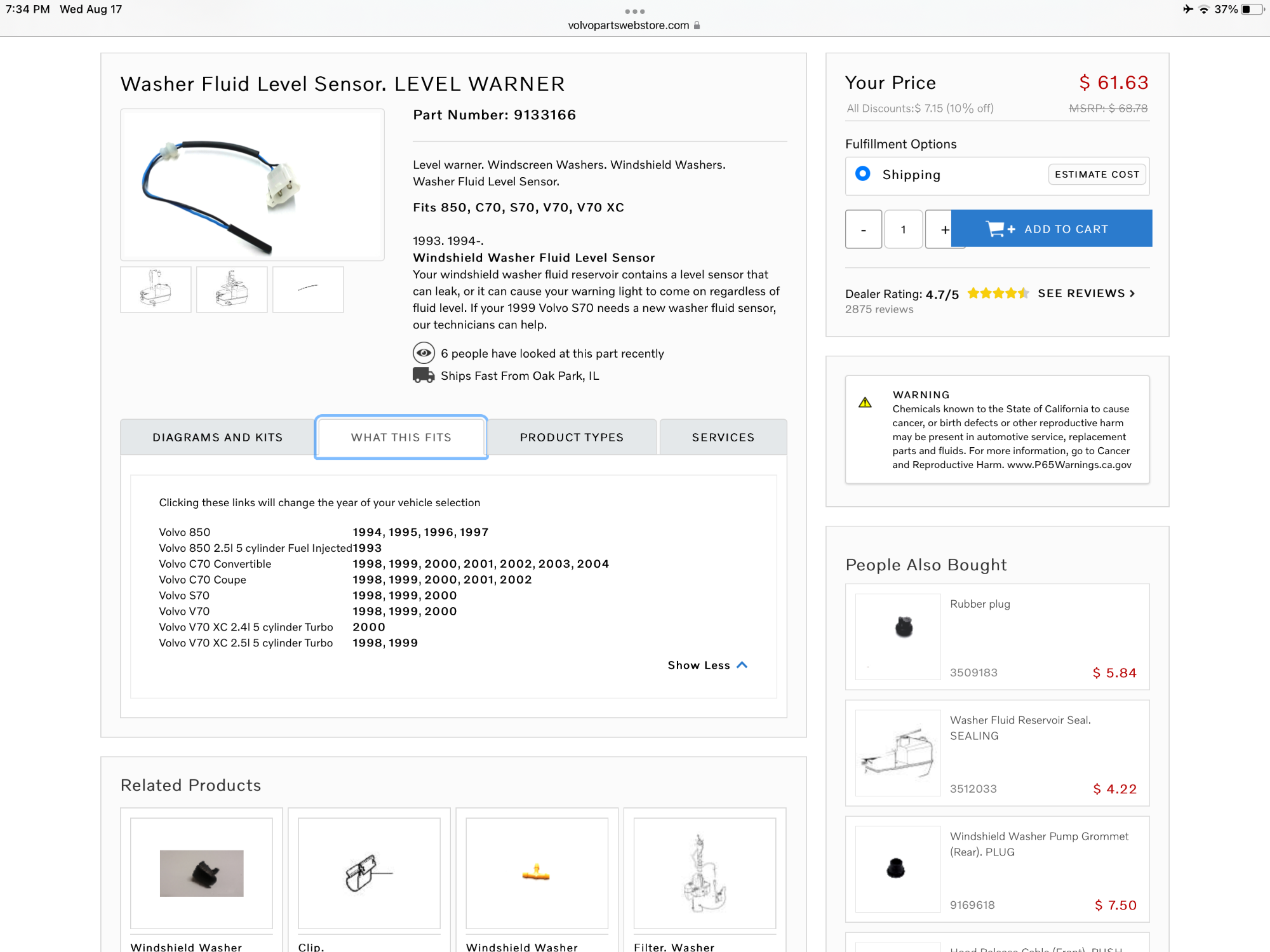This screenshot has width=1270, height=952.
Task: Click the Estimate Cost button
Action: (1097, 174)
